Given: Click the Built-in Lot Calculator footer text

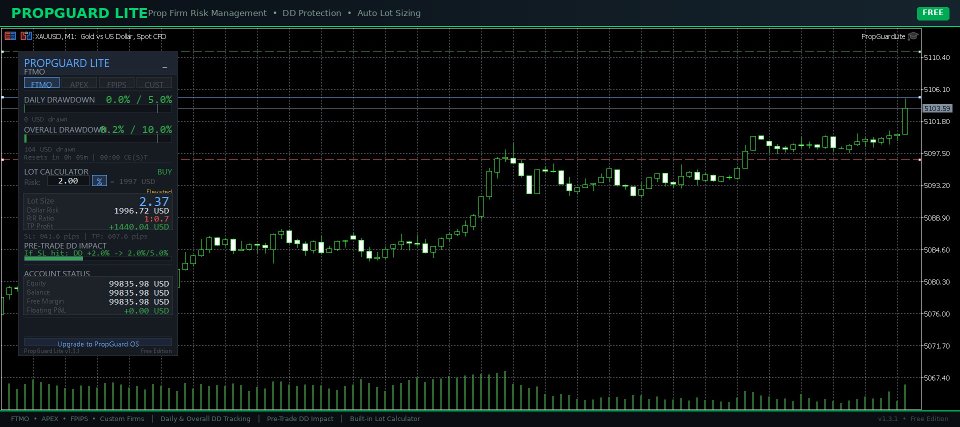Looking at the screenshot, I should tap(385, 419).
